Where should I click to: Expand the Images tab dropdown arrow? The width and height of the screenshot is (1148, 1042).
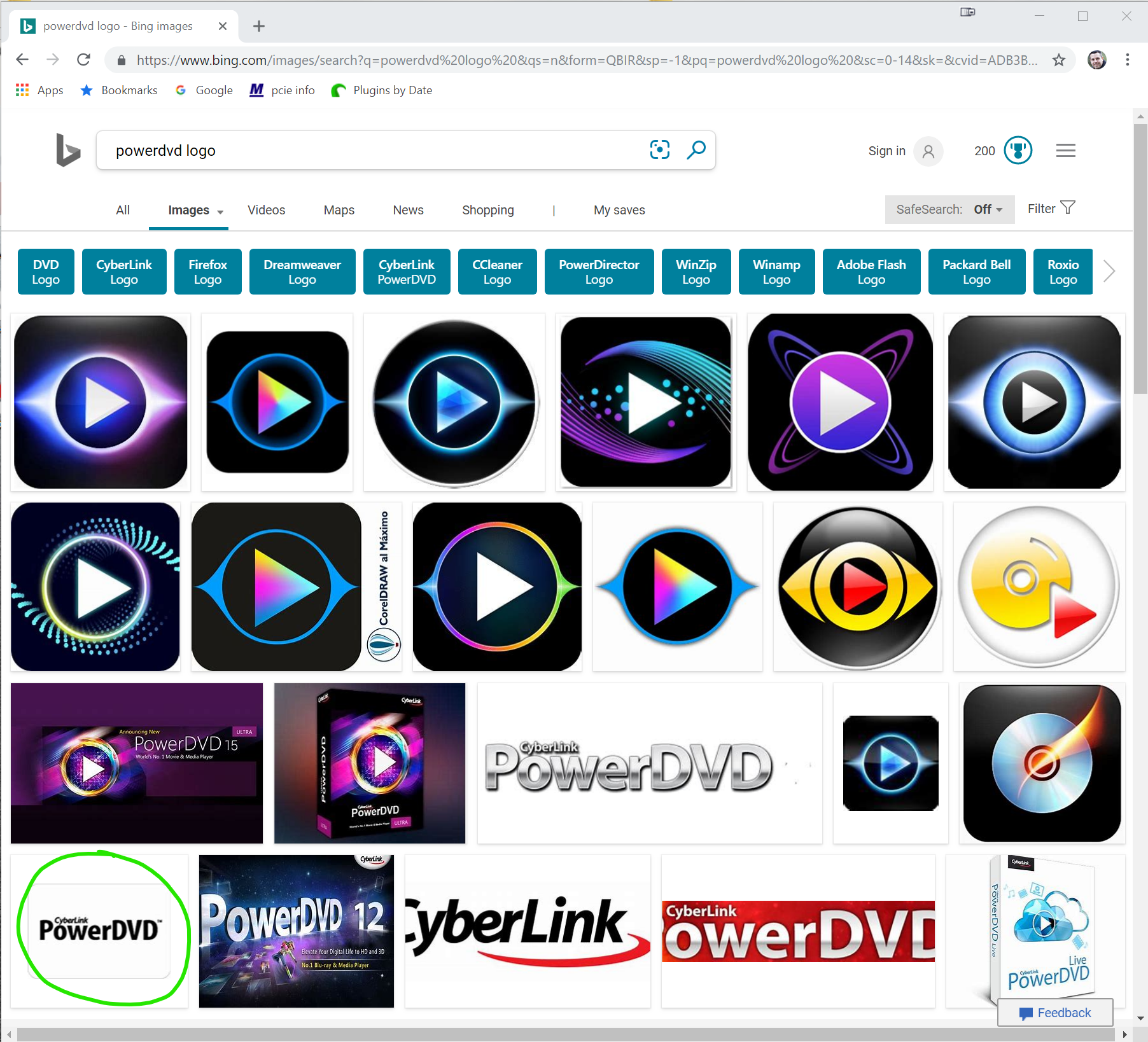(x=220, y=212)
